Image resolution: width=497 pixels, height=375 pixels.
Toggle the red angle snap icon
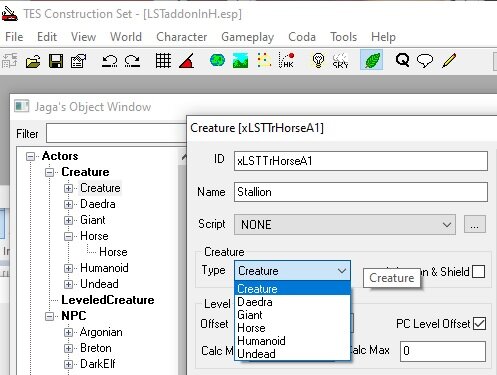(x=187, y=61)
